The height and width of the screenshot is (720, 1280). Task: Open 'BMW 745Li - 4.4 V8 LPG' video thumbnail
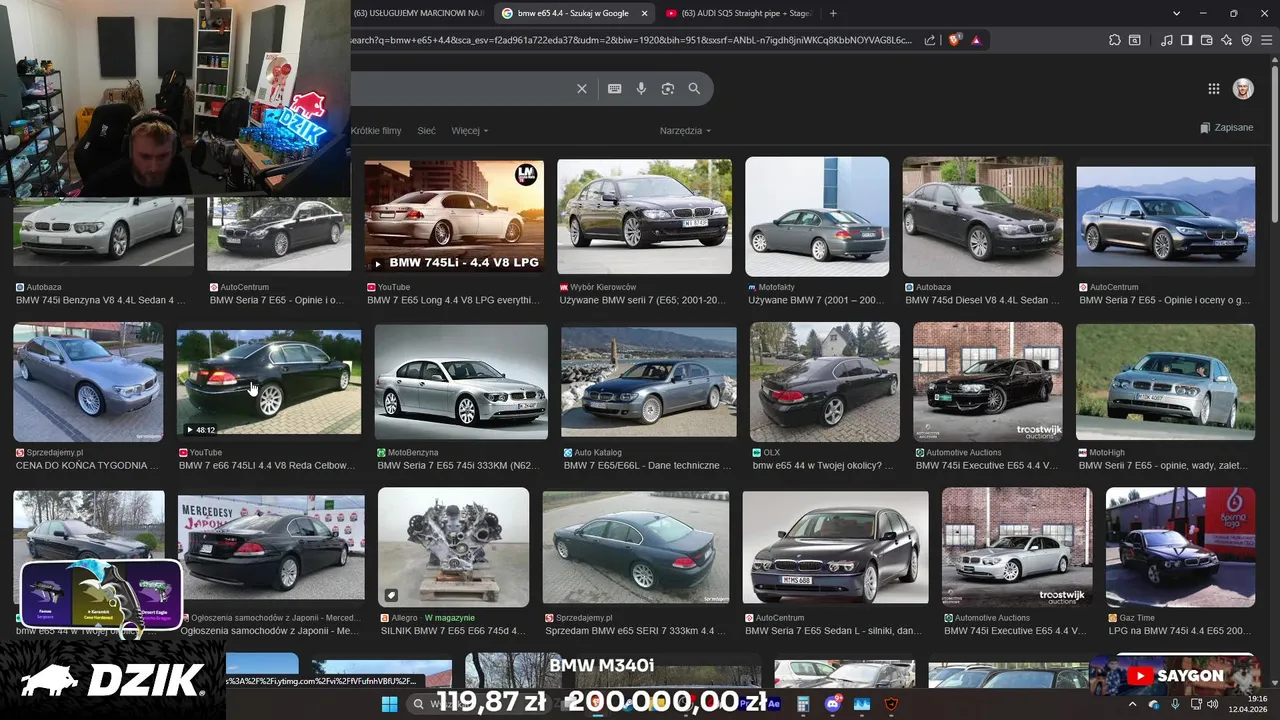point(454,216)
